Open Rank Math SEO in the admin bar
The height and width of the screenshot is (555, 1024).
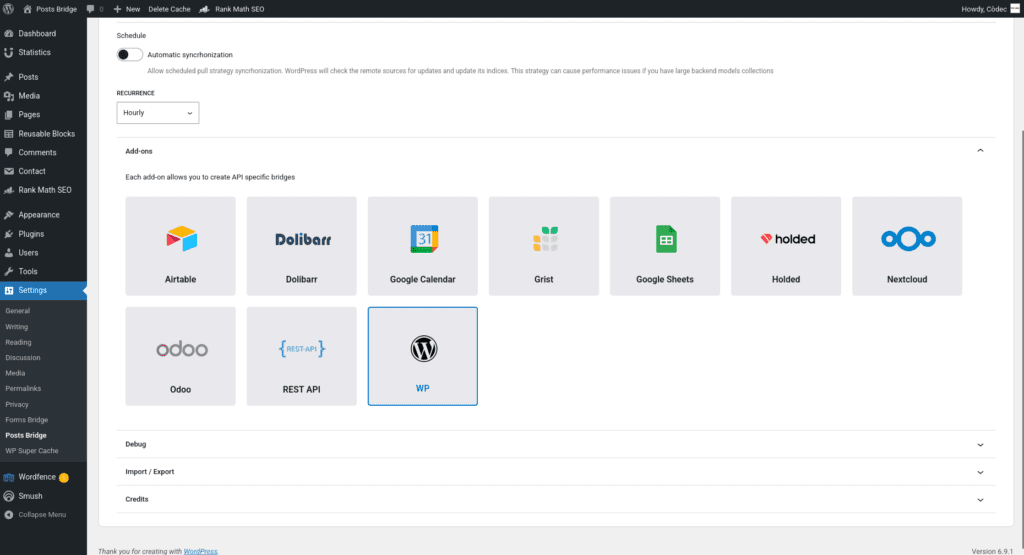(x=232, y=9)
